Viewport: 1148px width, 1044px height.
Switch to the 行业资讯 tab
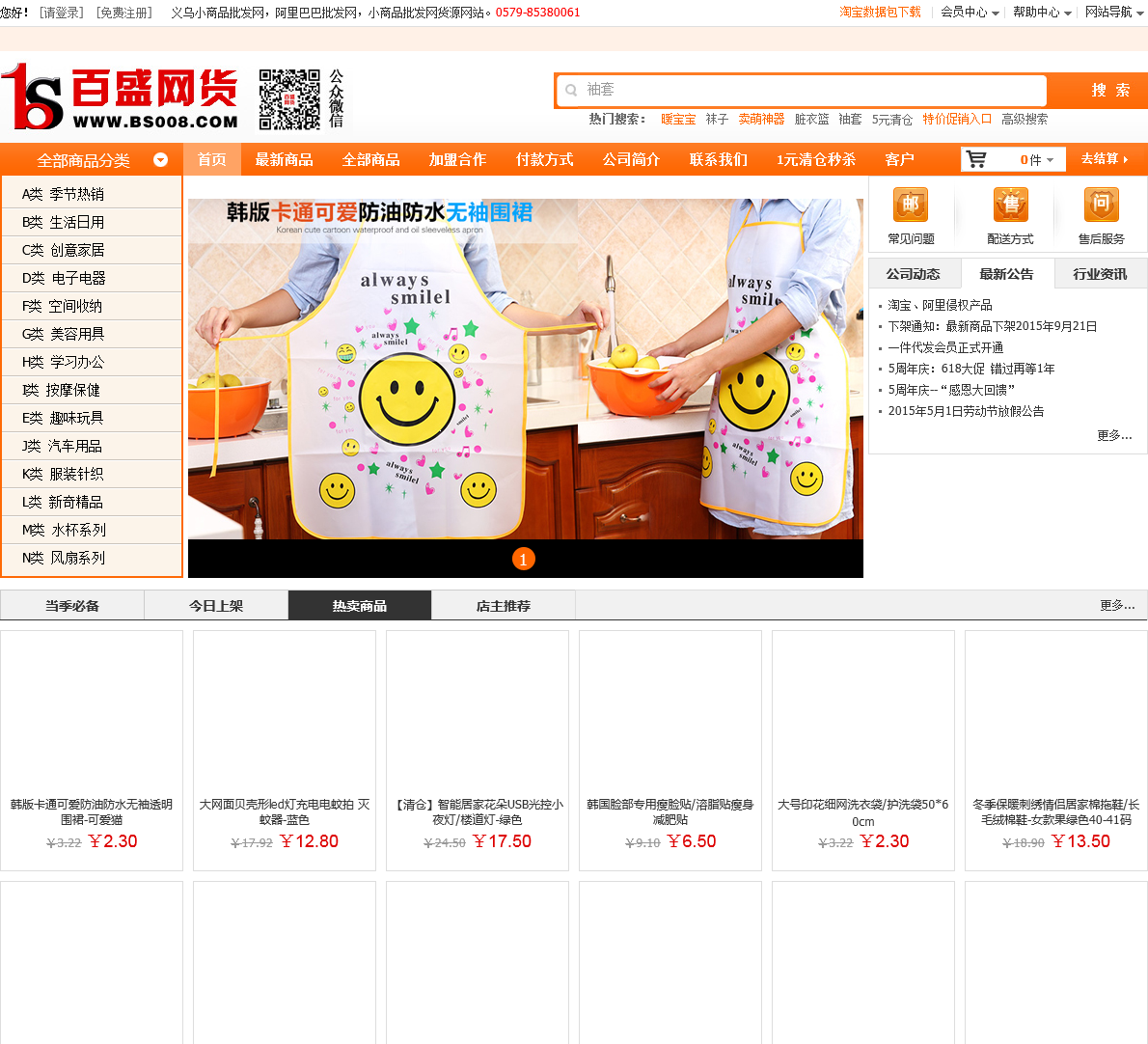click(x=1101, y=274)
